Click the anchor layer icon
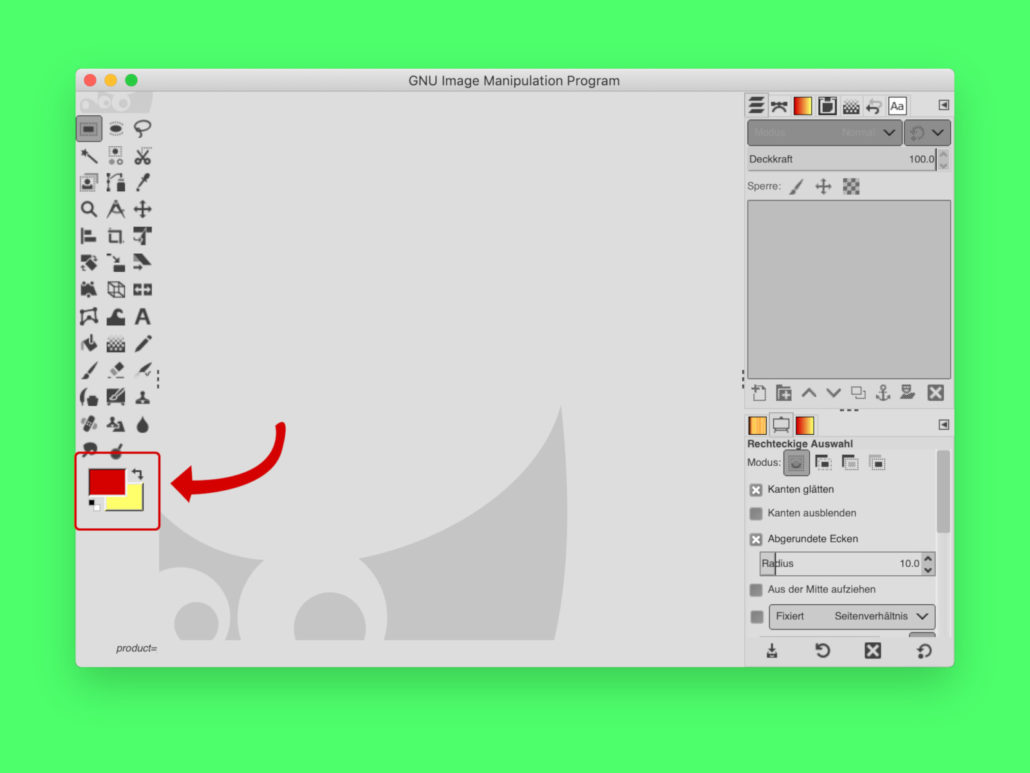 pyautogui.click(x=882, y=393)
